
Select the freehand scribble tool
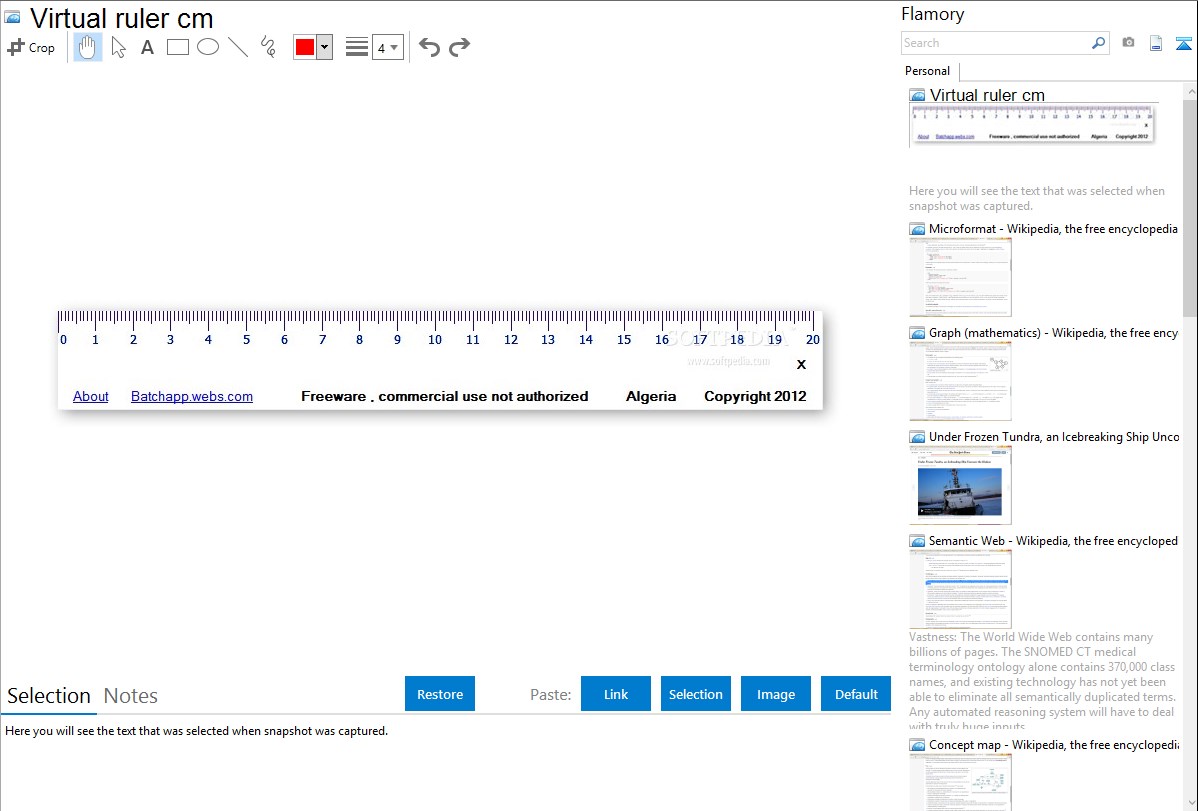click(268, 47)
